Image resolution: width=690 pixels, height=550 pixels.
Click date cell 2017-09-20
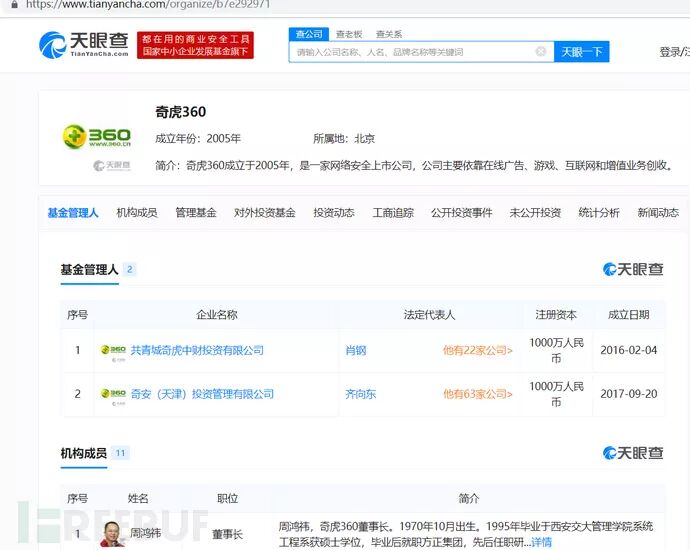[628, 394]
